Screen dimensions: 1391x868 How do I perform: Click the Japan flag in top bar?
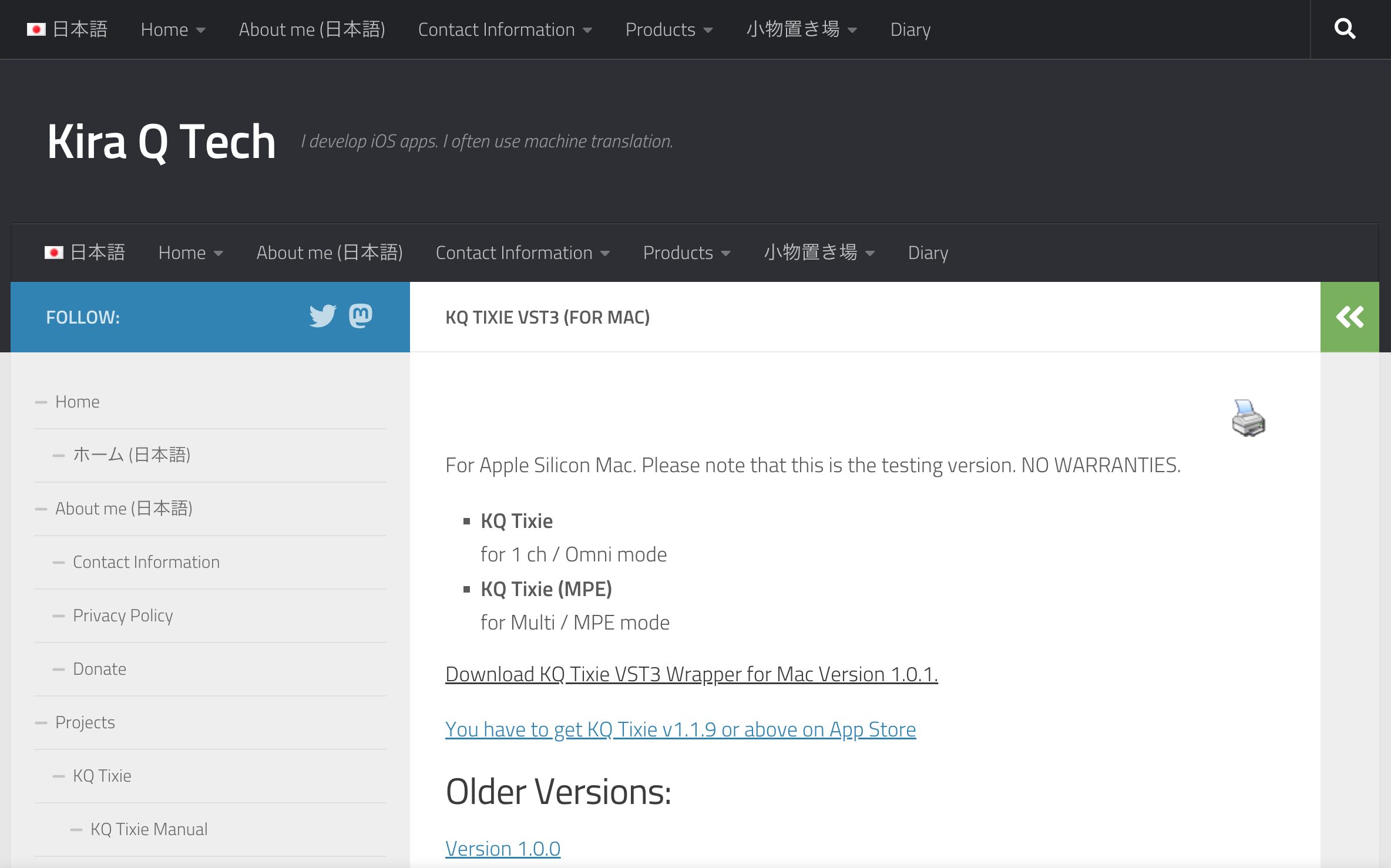click(x=36, y=29)
